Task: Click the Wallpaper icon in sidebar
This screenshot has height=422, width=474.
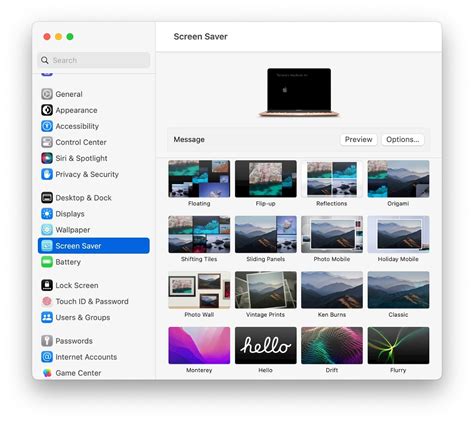Action: [x=47, y=230]
